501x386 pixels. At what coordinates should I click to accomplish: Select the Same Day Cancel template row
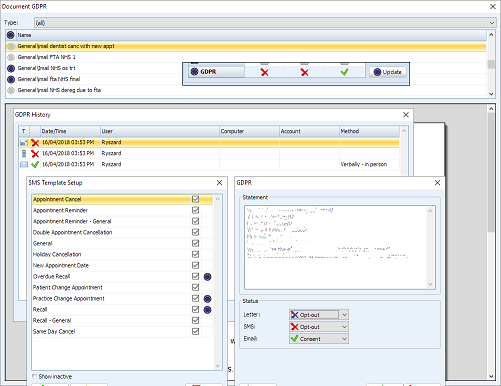(122, 331)
